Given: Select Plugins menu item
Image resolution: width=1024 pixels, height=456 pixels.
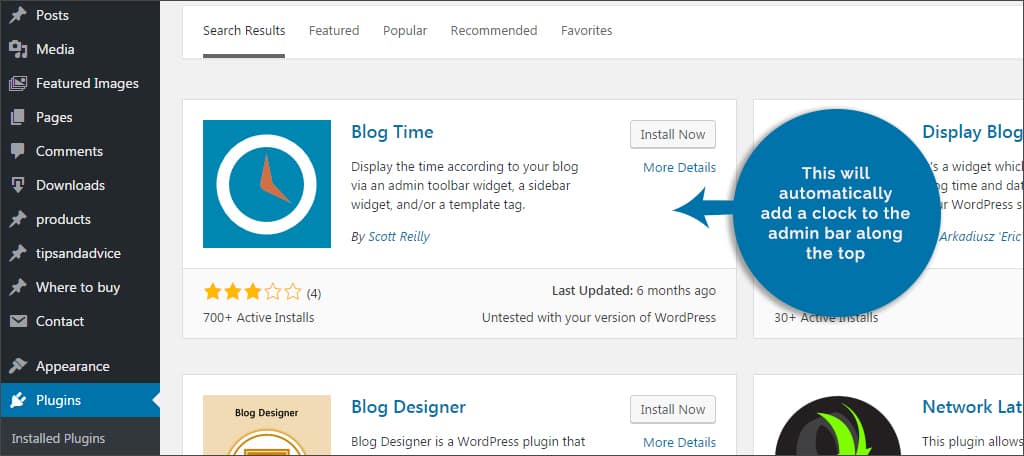Looking at the screenshot, I should 80,400.
